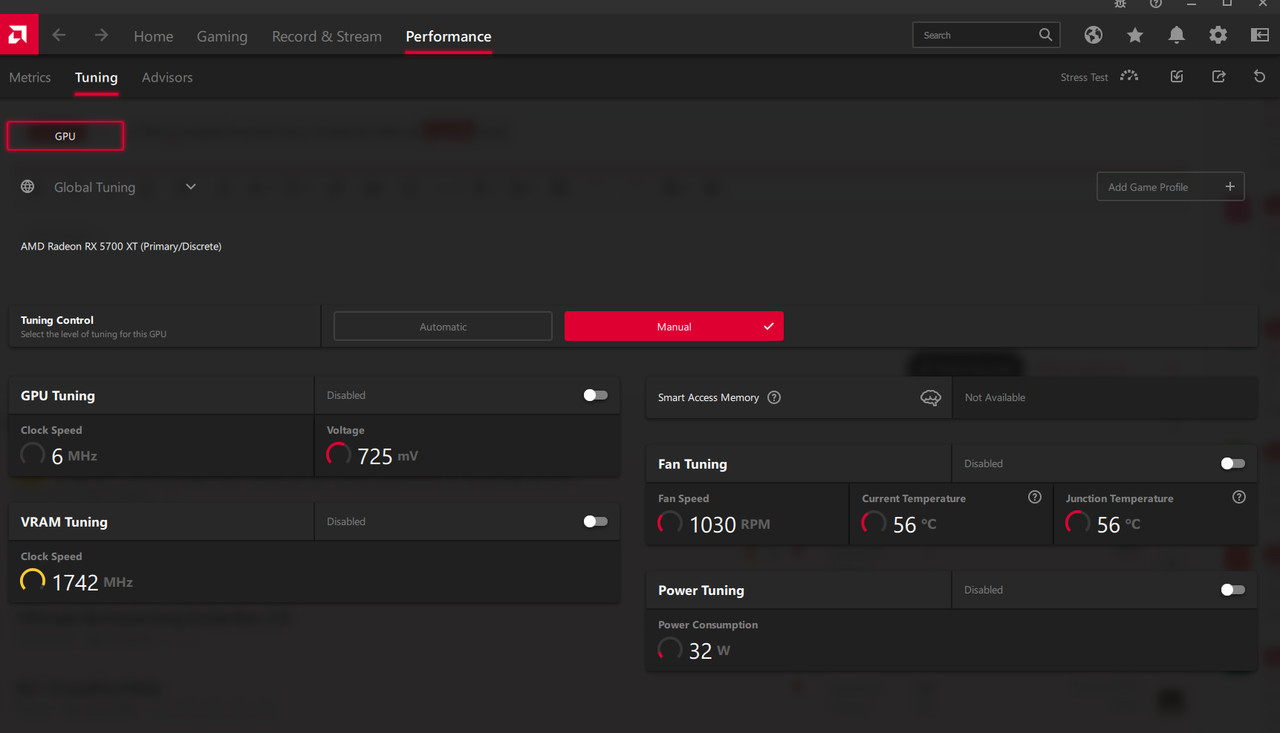Open Current Temperature help icon
The height and width of the screenshot is (733, 1280).
pyautogui.click(x=1035, y=497)
